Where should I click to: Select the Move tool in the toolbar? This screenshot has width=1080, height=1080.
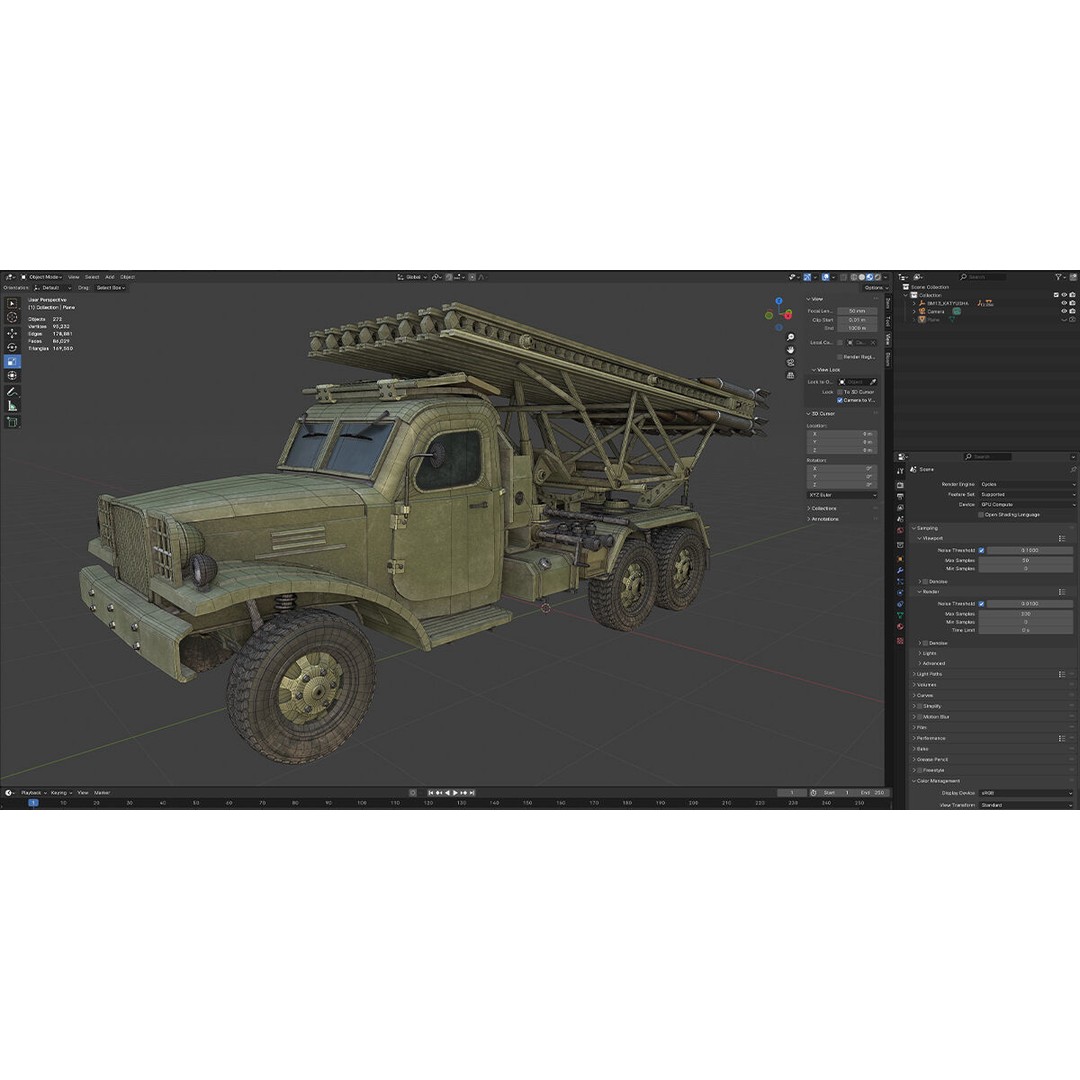tap(12, 332)
